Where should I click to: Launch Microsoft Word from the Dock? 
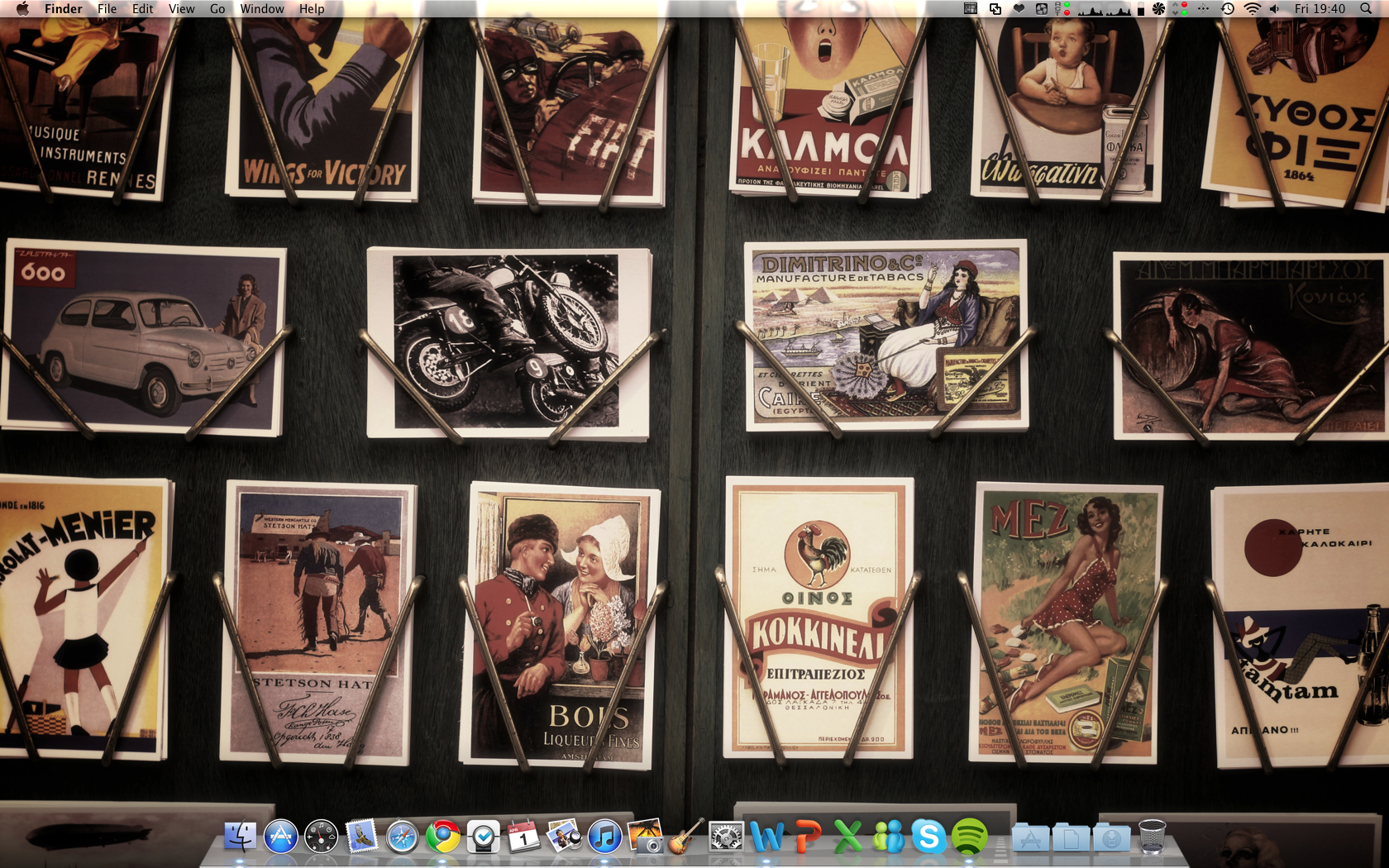[x=766, y=837]
